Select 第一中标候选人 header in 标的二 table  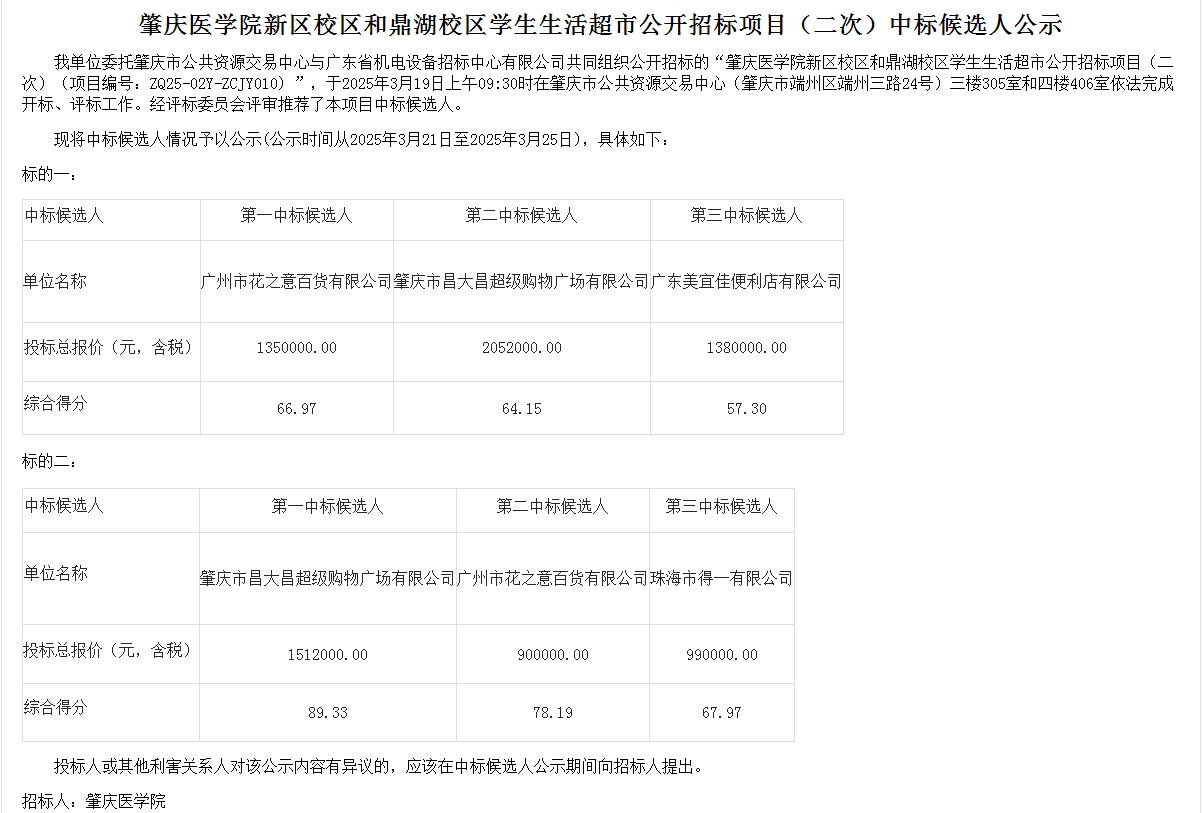coord(327,507)
